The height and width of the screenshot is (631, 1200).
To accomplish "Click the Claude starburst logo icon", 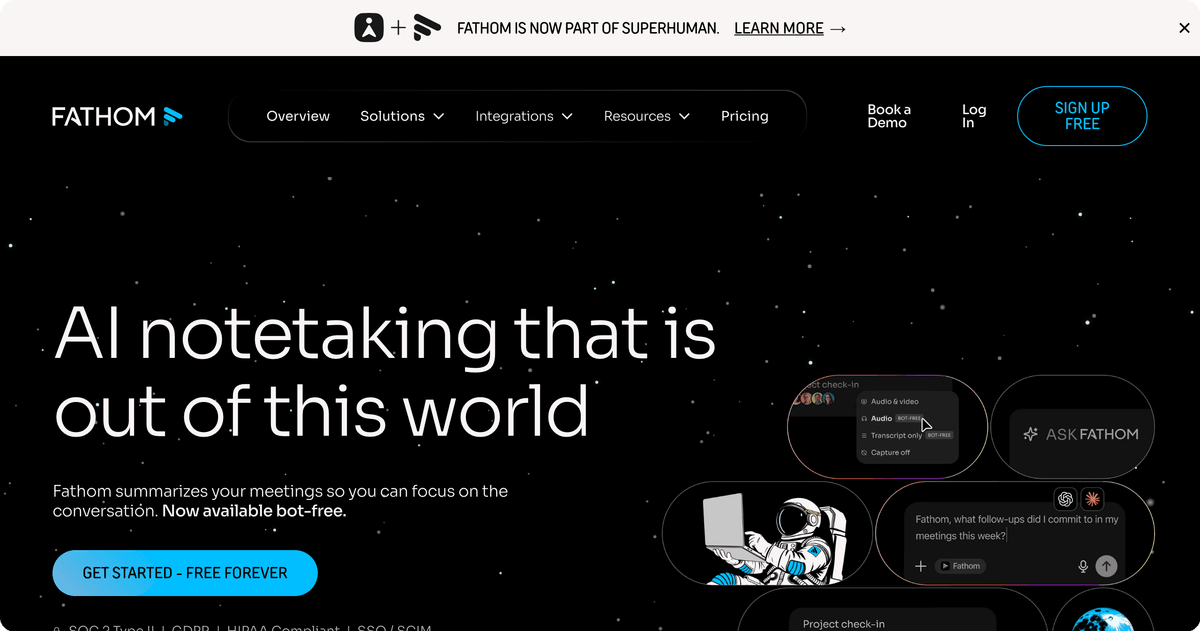I will point(1092,498).
